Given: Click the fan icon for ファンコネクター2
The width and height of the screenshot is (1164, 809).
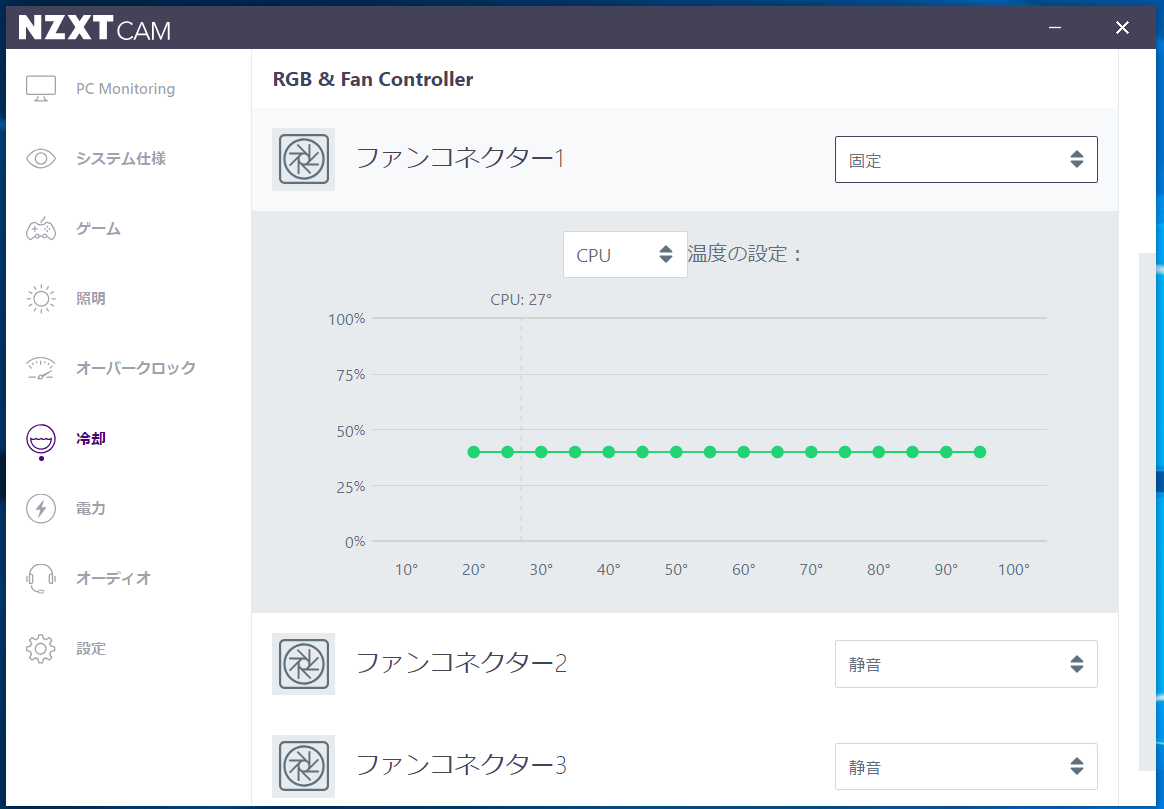Looking at the screenshot, I should tap(304, 664).
